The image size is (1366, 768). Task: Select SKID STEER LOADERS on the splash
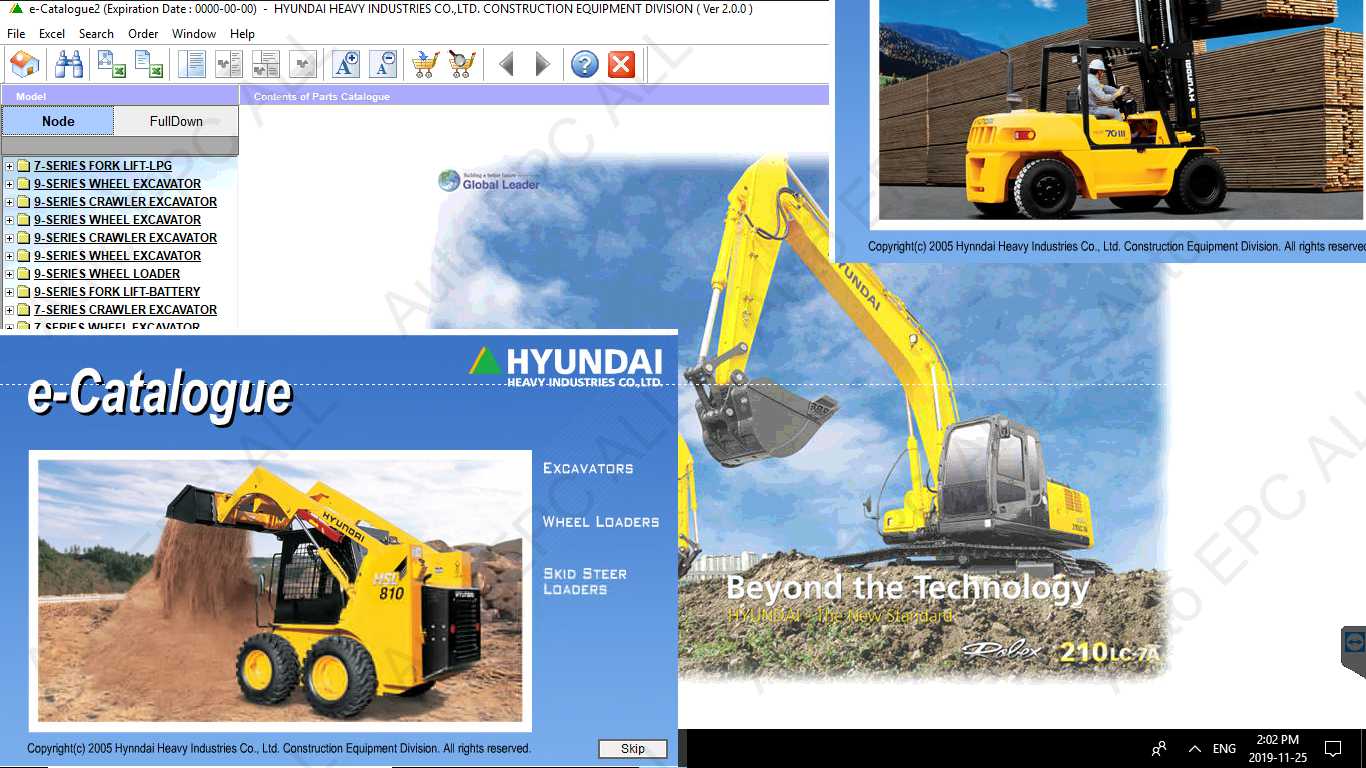click(585, 582)
